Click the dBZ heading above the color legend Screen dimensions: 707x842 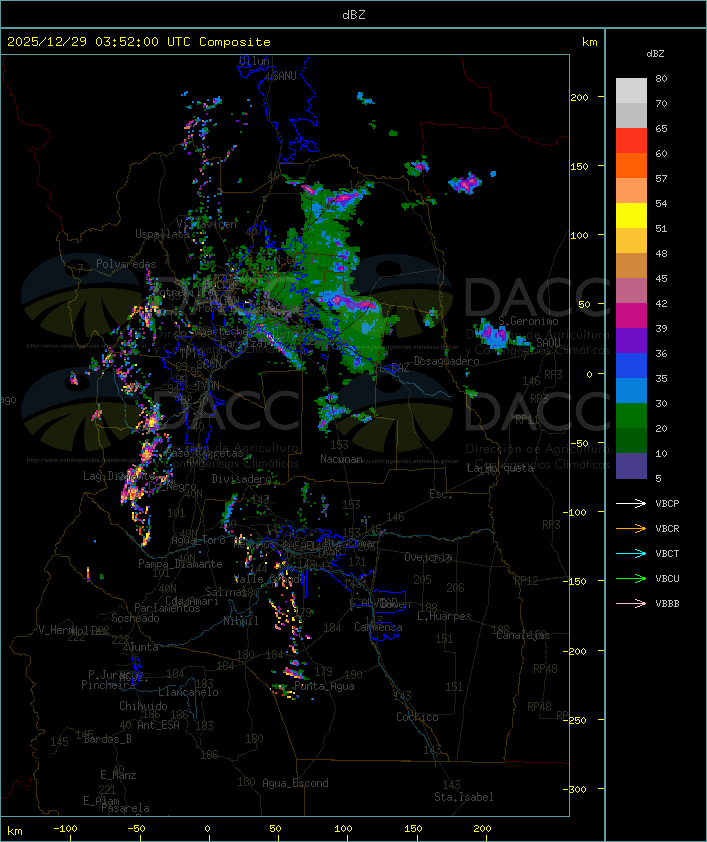click(x=655, y=54)
